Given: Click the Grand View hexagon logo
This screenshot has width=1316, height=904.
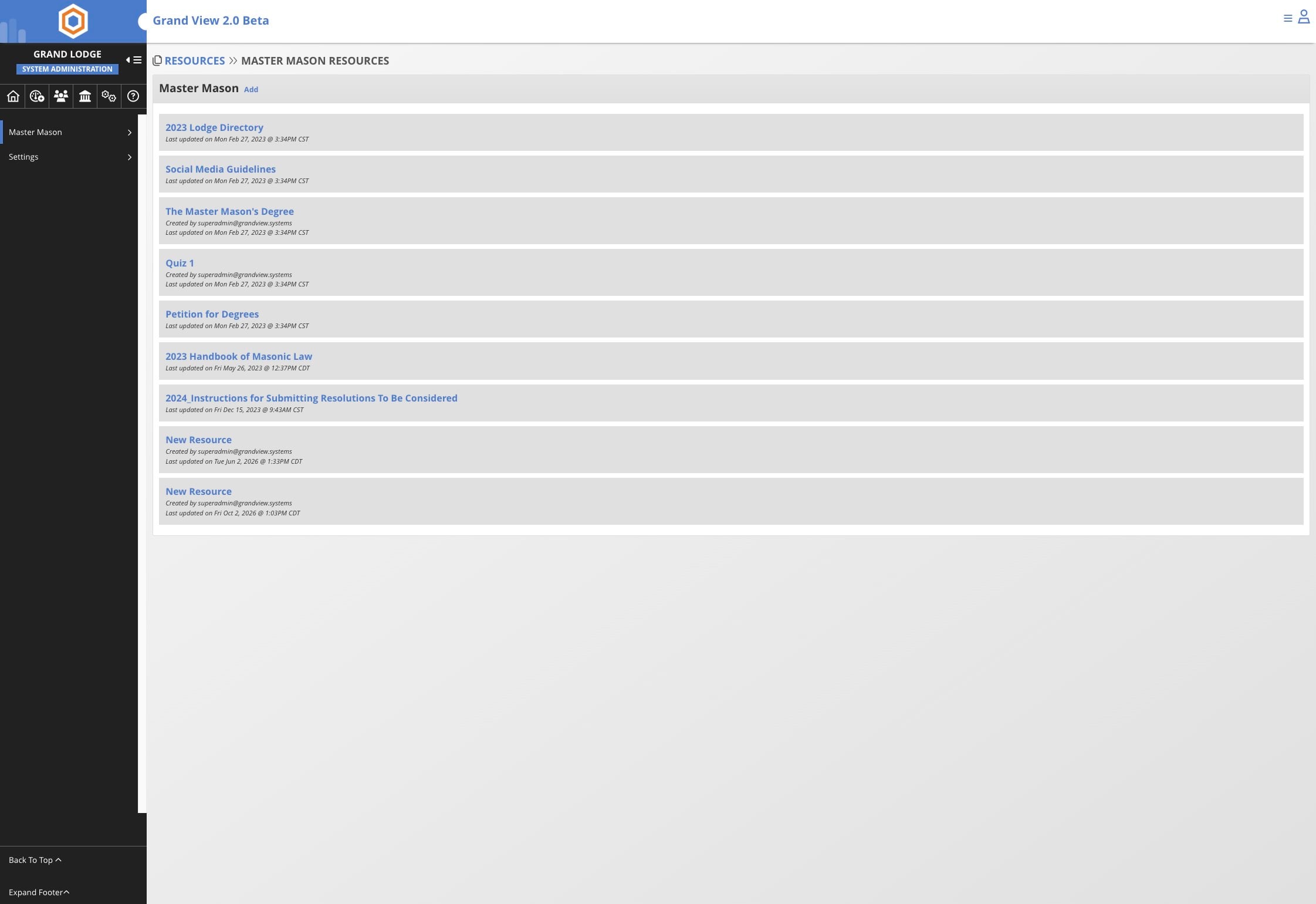Looking at the screenshot, I should (x=73, y=21).
